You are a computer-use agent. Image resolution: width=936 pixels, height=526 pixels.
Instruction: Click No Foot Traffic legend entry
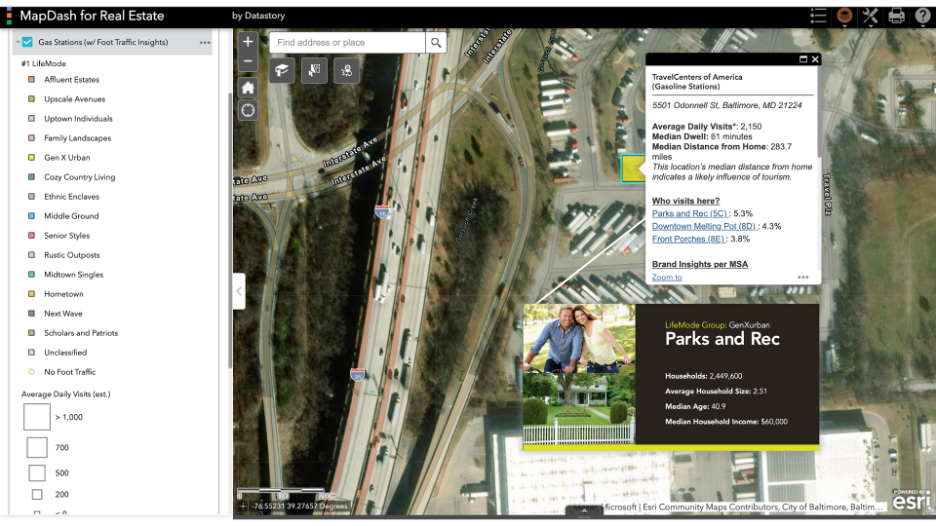click(70, 372)
